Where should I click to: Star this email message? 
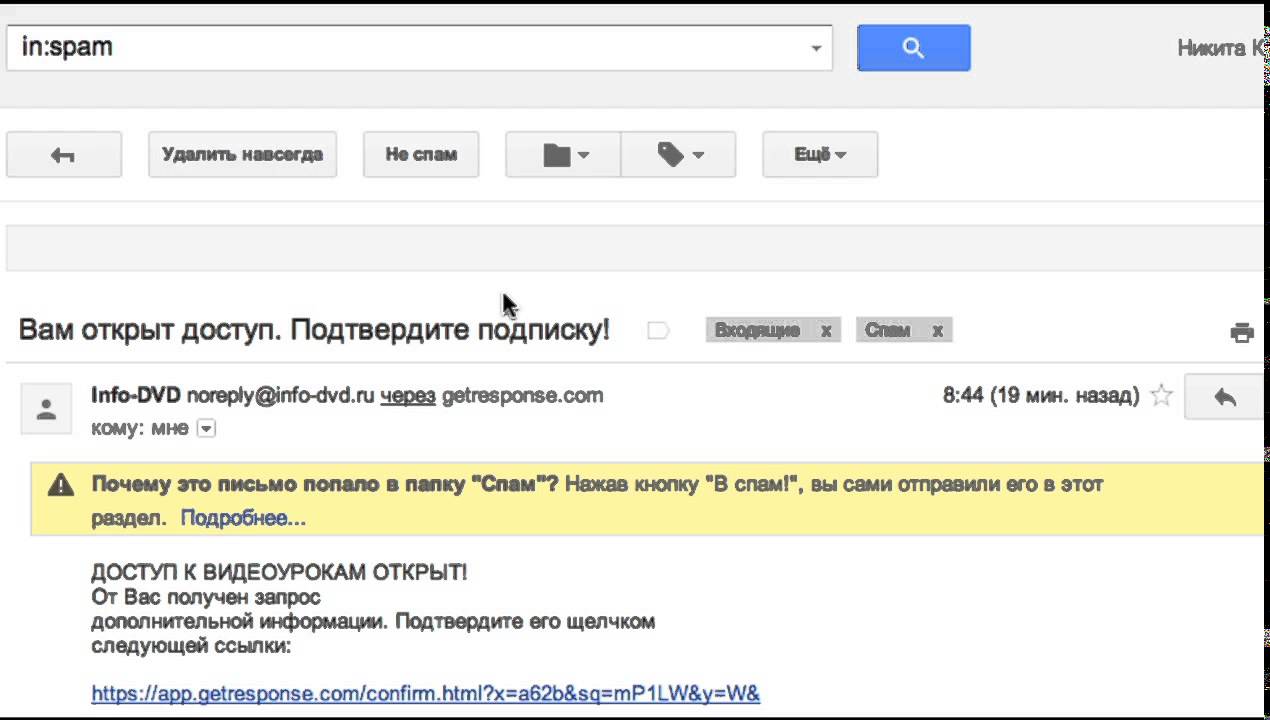pos(1161,396)
